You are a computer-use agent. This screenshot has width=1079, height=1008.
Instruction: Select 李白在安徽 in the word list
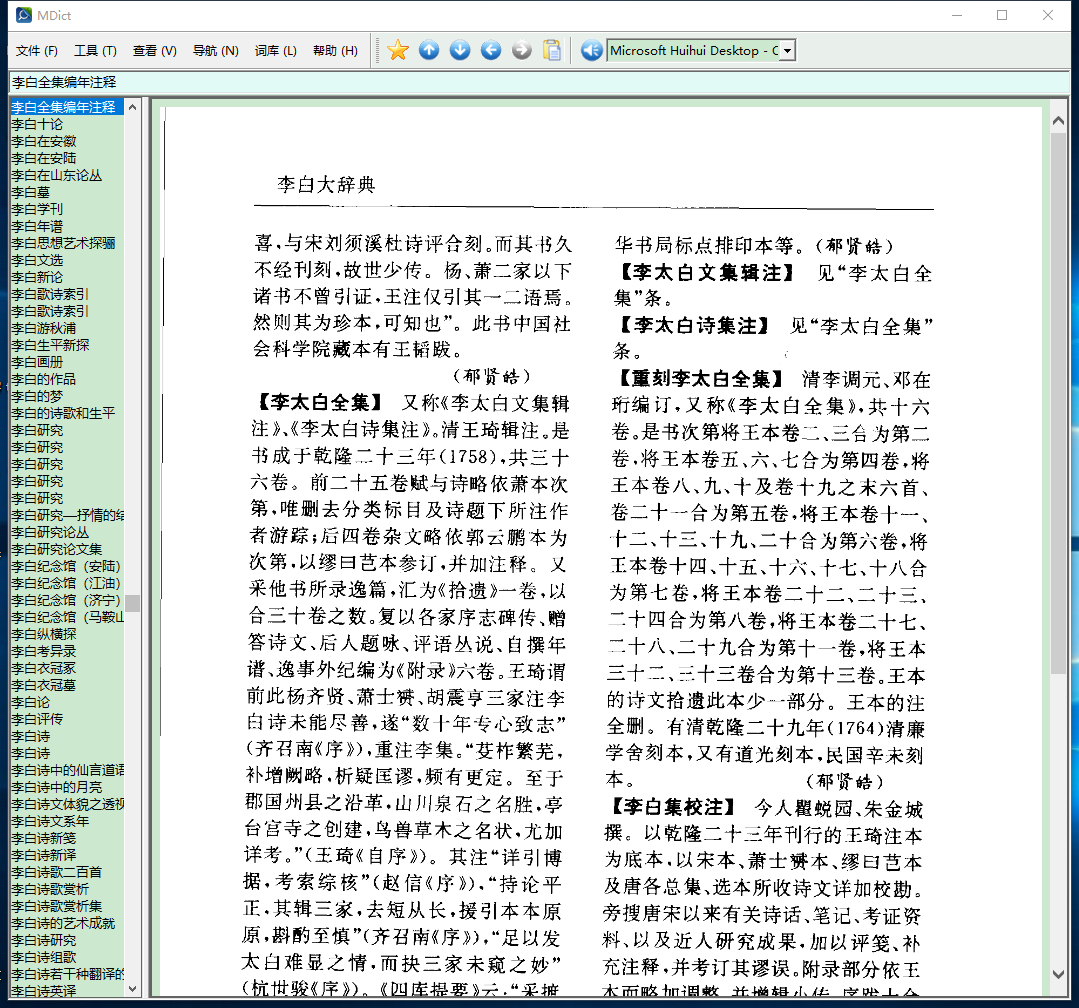coord(44,141)
